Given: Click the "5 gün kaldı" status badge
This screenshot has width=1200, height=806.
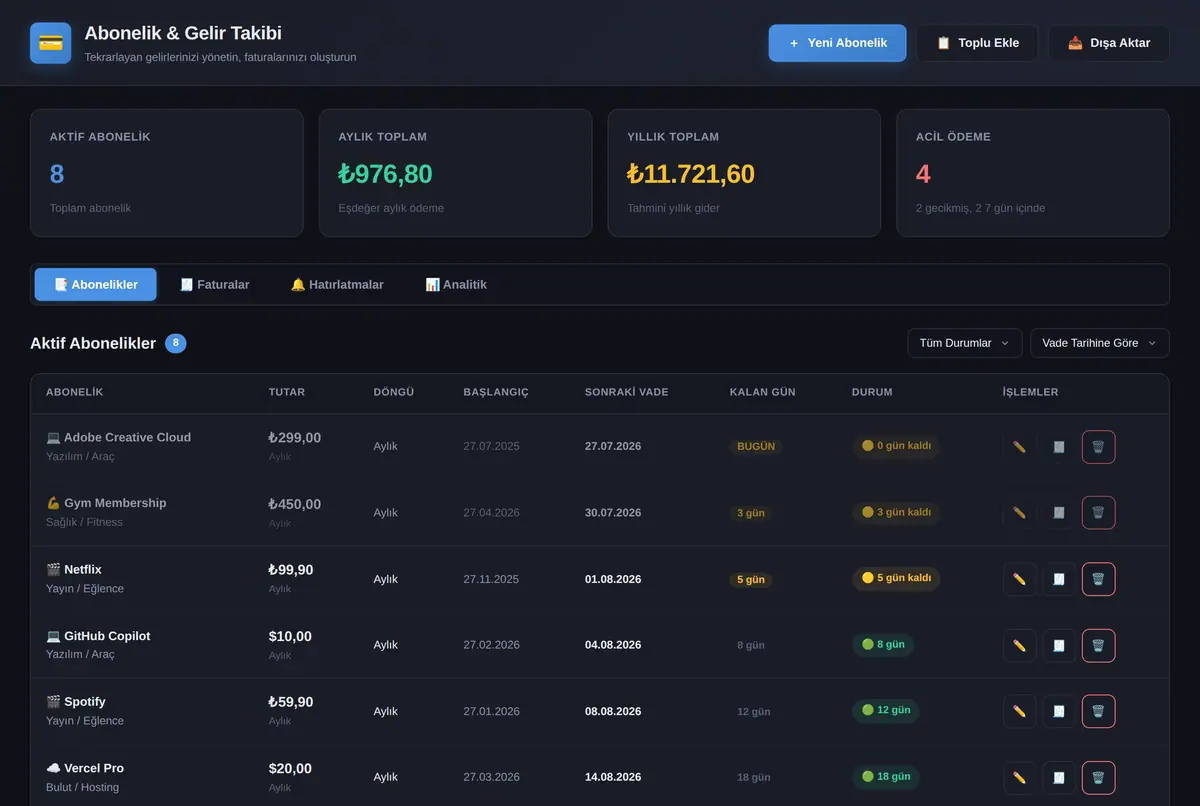Looking at the screenshot, I should point(896,578).
